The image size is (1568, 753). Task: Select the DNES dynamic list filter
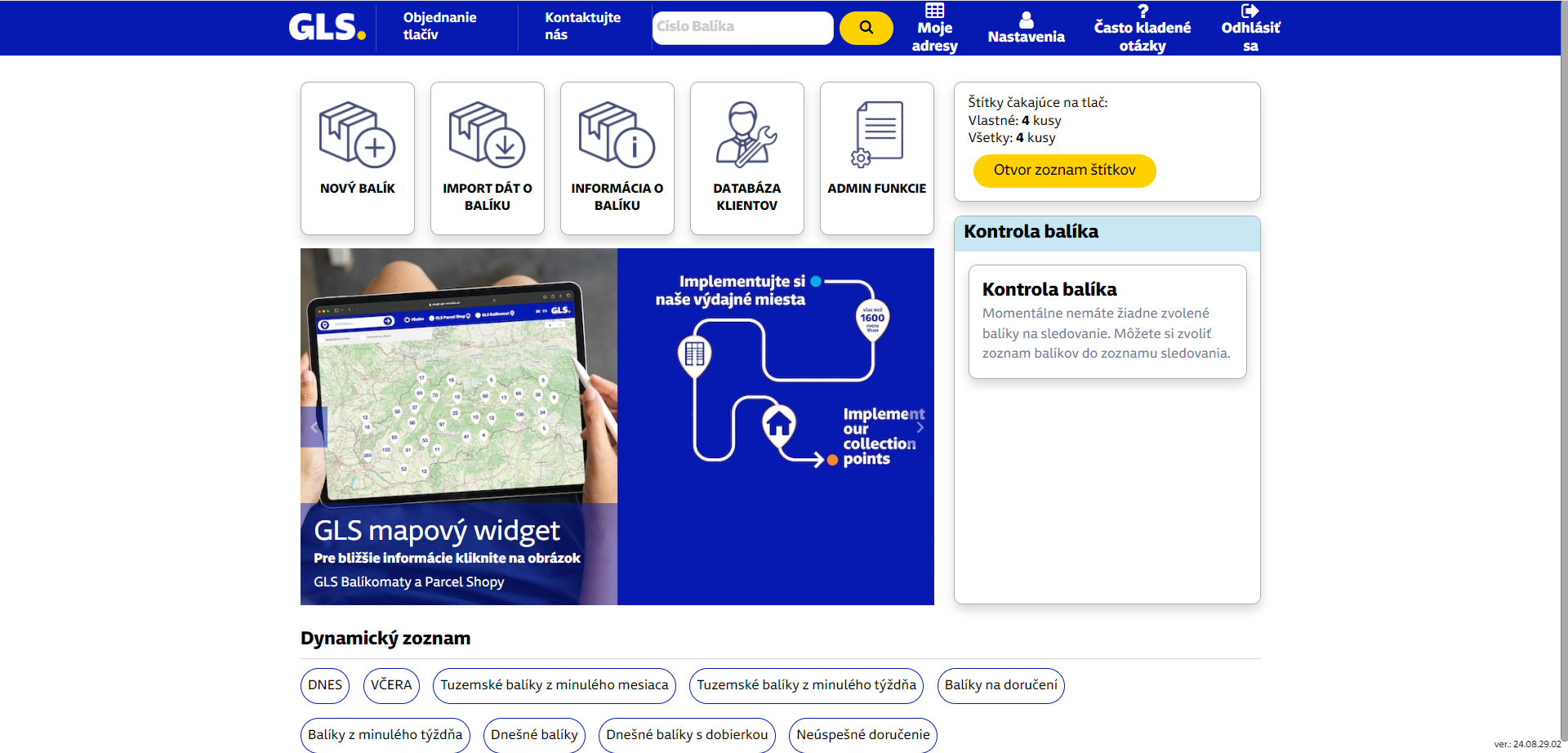point(325,685)
